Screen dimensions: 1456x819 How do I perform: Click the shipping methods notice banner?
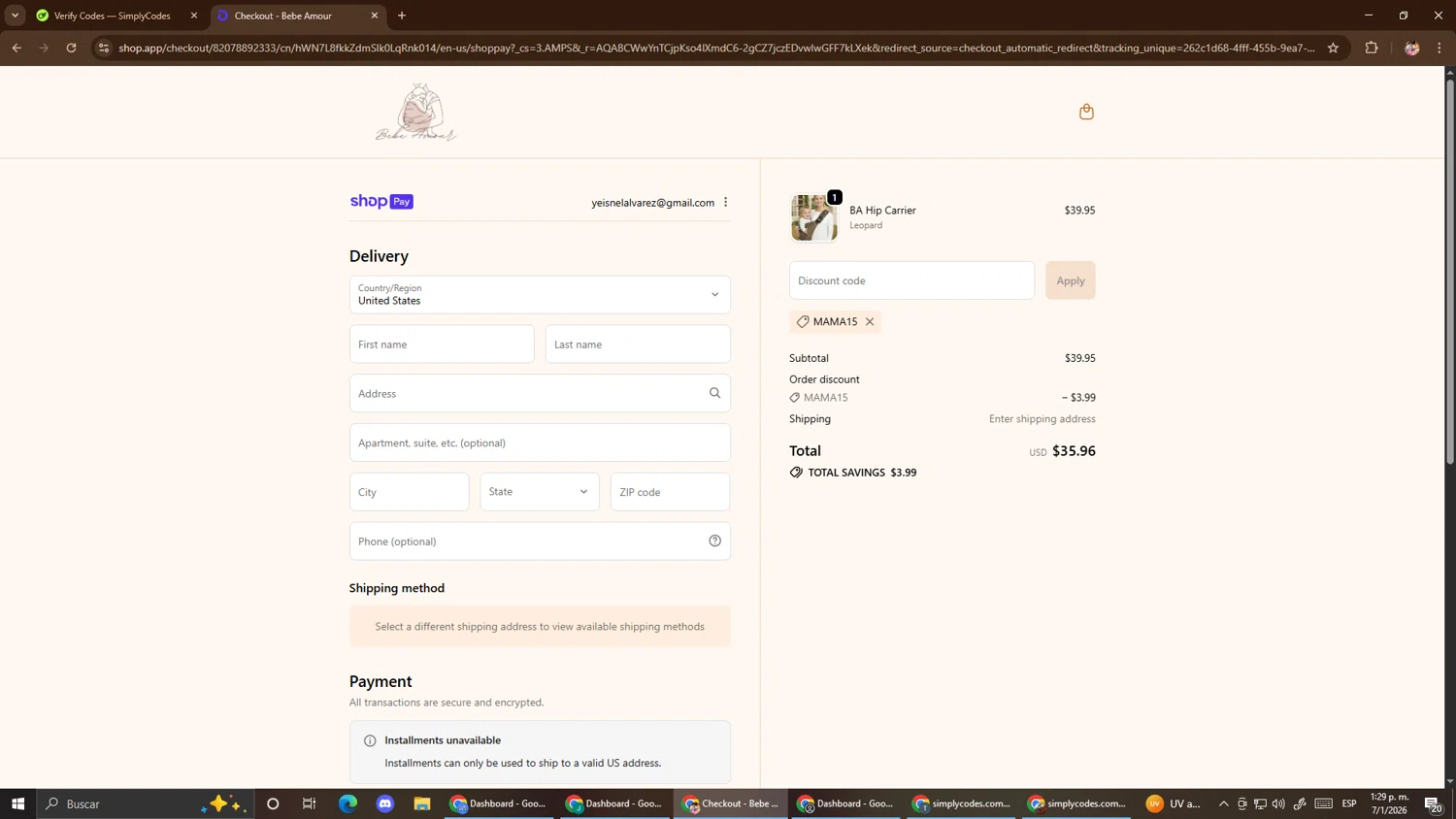point(540,627)
